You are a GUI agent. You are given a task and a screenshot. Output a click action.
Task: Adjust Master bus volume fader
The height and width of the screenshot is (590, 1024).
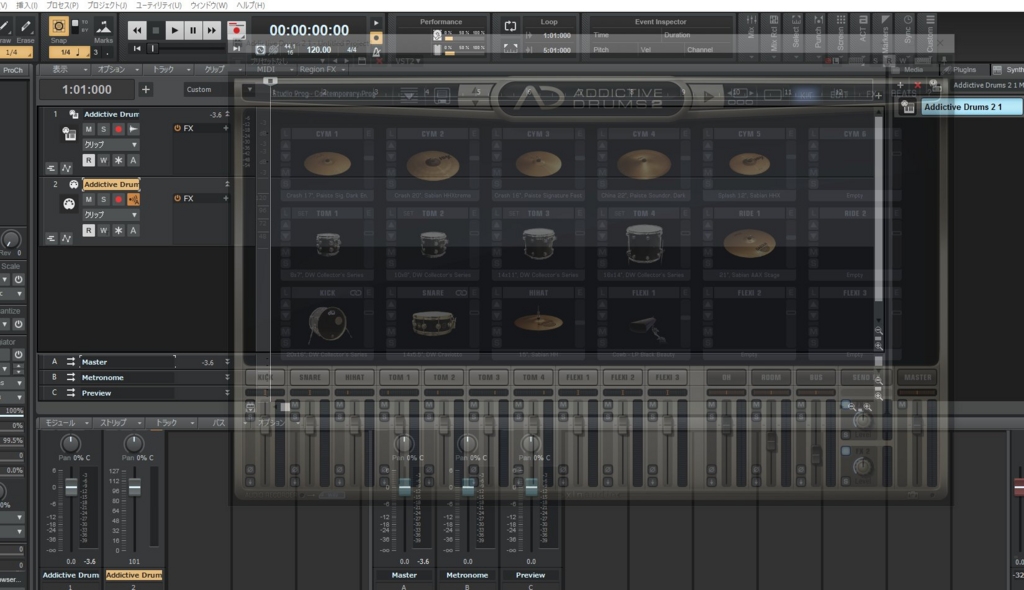pos(404,487)
